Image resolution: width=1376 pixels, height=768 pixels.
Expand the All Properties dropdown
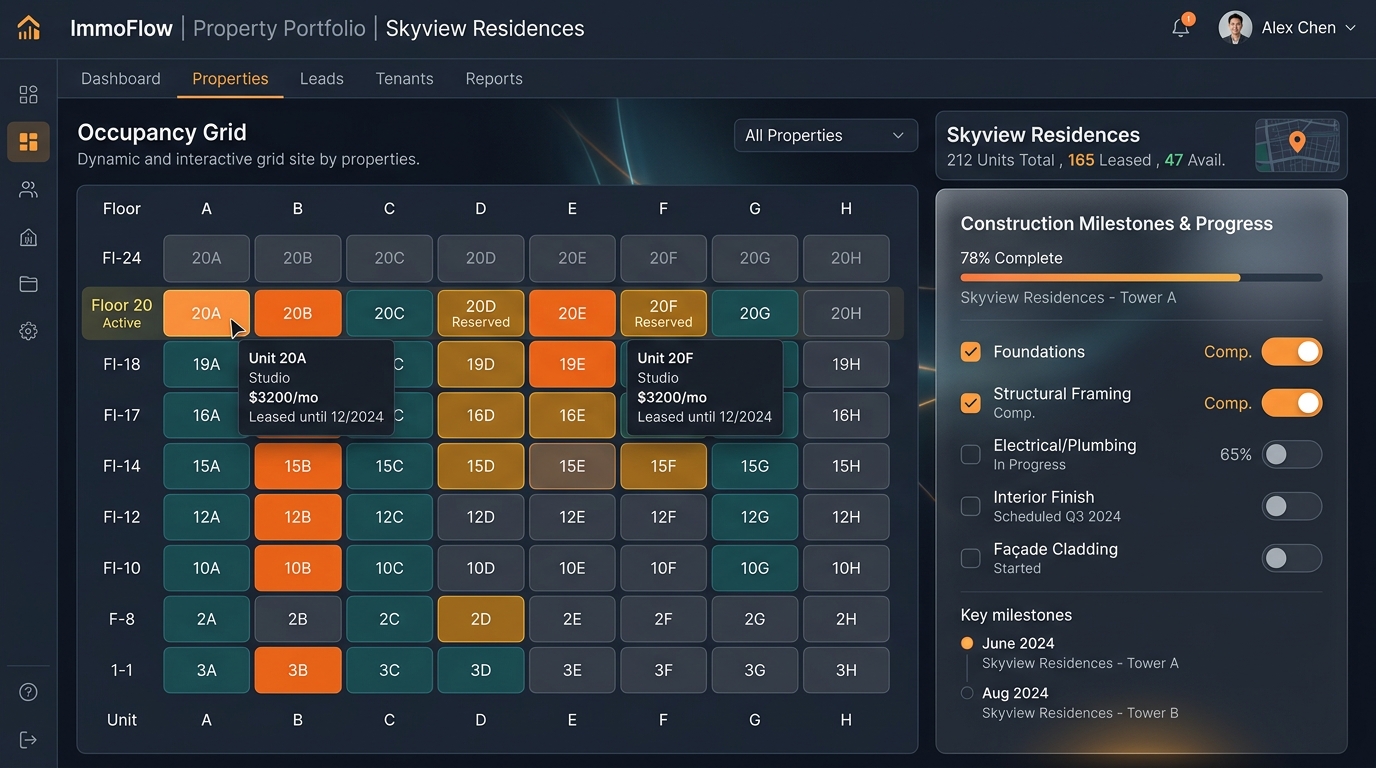coord(825,136)
